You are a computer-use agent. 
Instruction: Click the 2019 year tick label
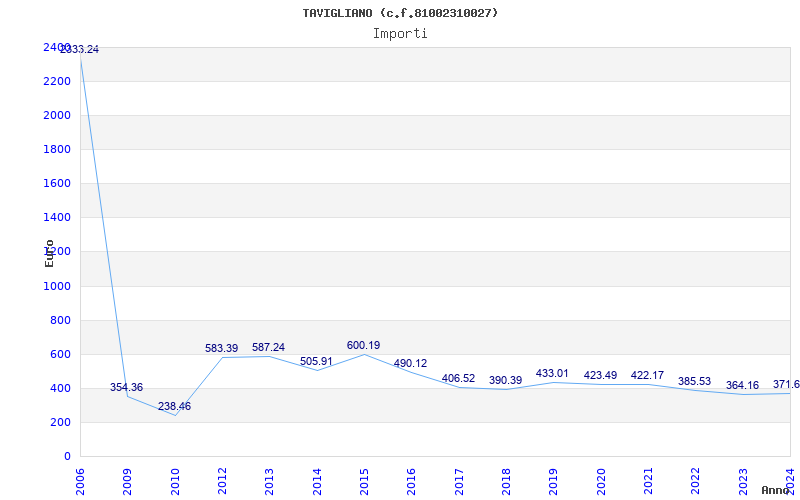[x=554, y=482]
